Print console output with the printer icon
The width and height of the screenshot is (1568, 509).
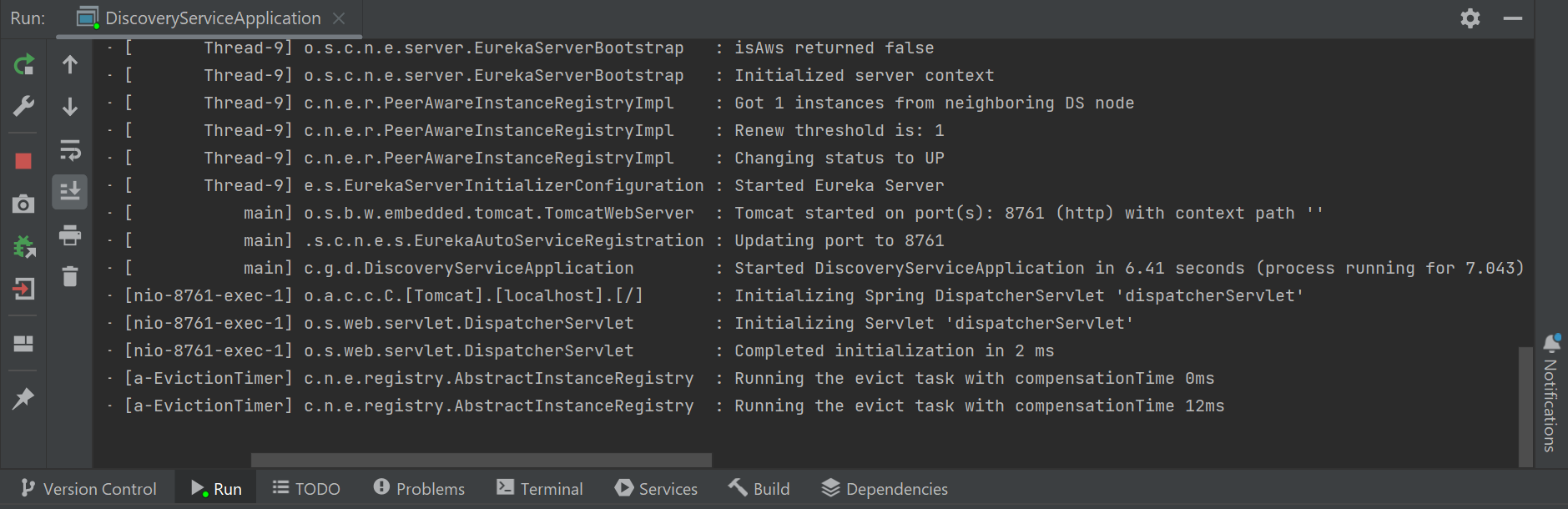pos(70,235)
